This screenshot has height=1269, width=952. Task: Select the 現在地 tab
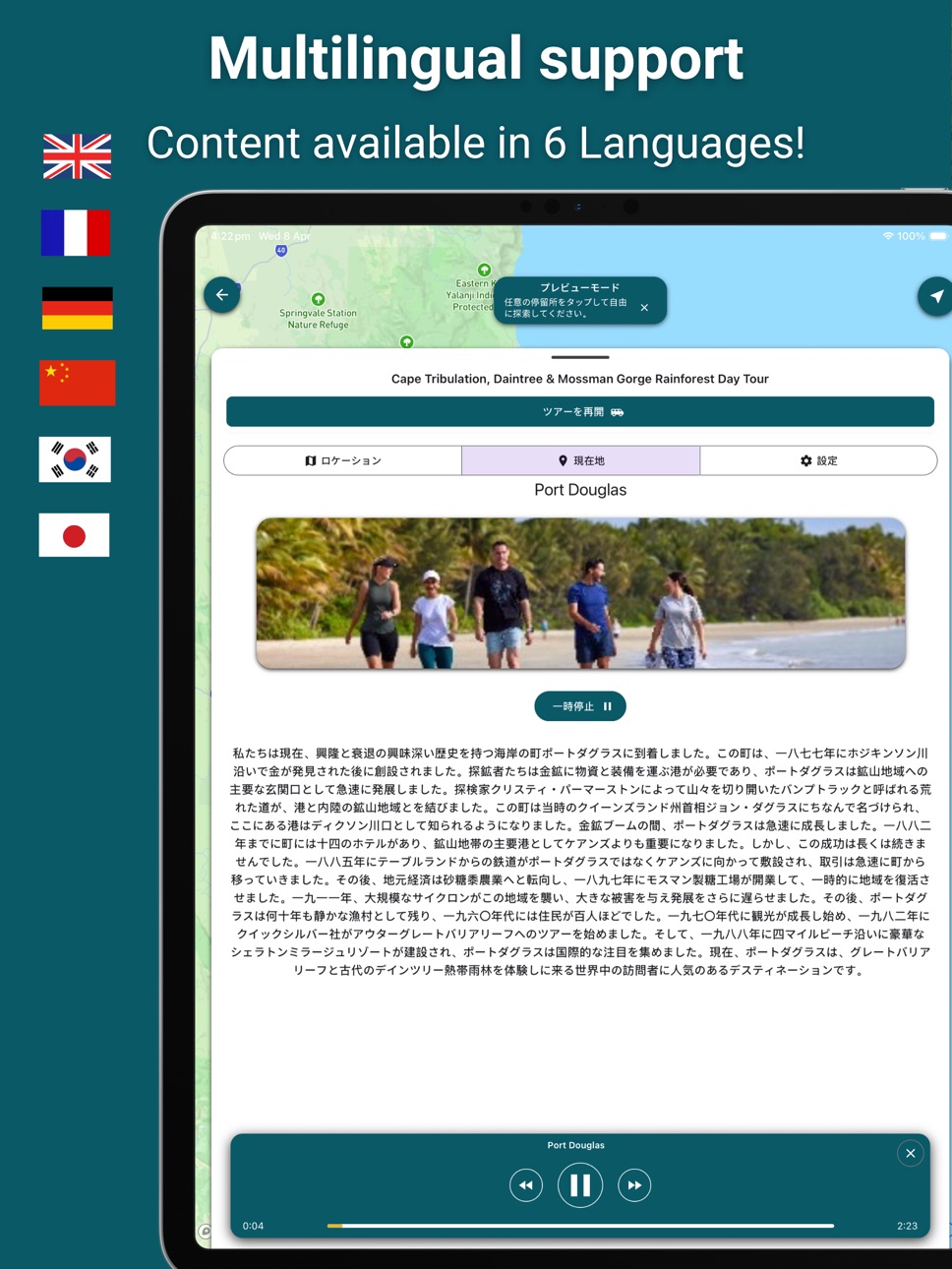(x=581, y=460)
